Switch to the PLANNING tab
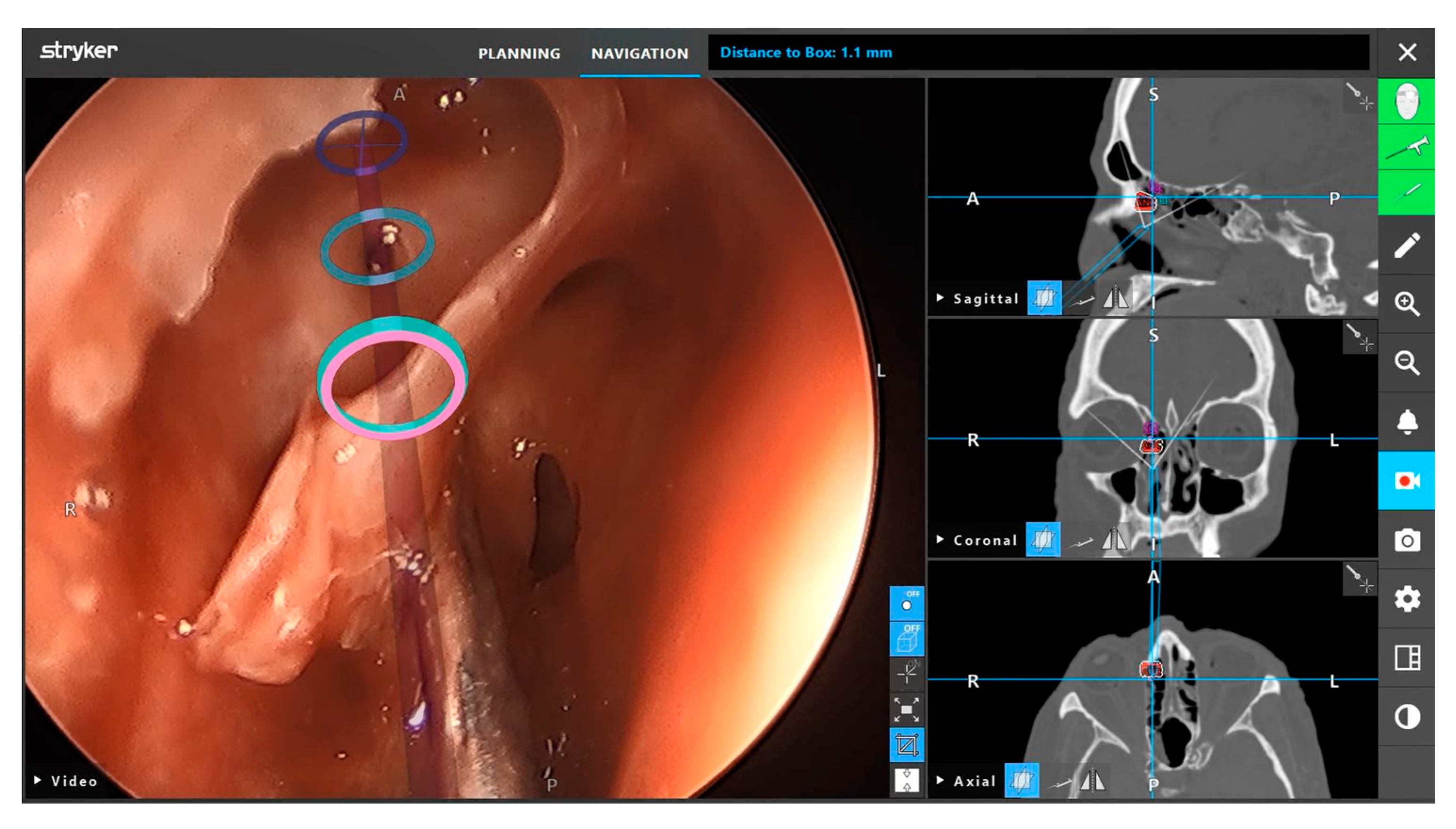1456x829 pixels. click(519, 54)
